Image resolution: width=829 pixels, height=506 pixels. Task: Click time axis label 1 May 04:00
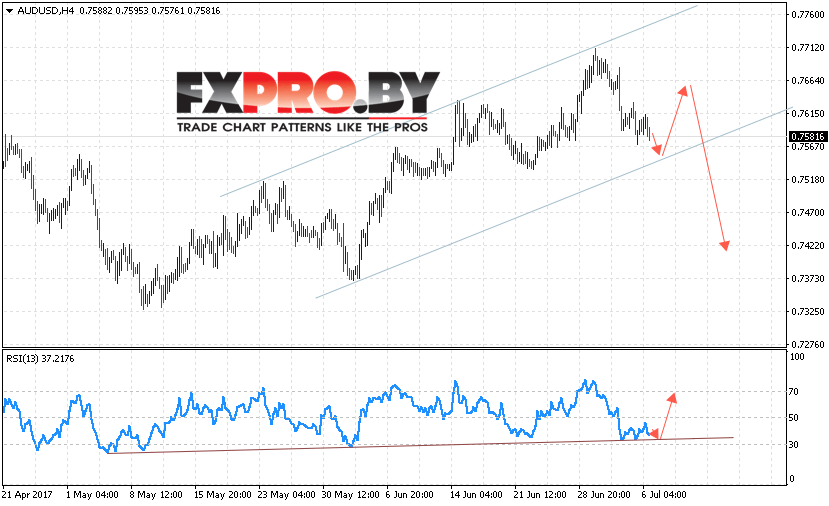pyautogui.click(x=92, y=495)
